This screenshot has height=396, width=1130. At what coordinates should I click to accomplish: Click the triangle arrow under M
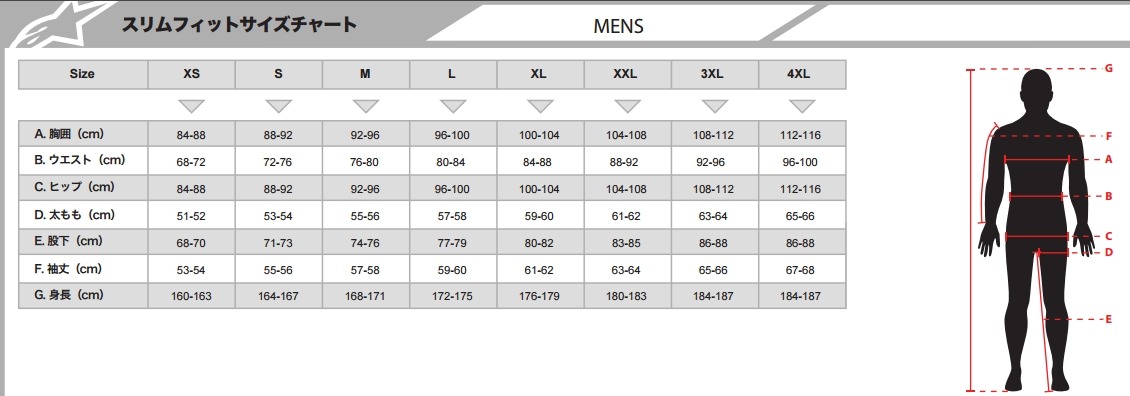(365, 106)
